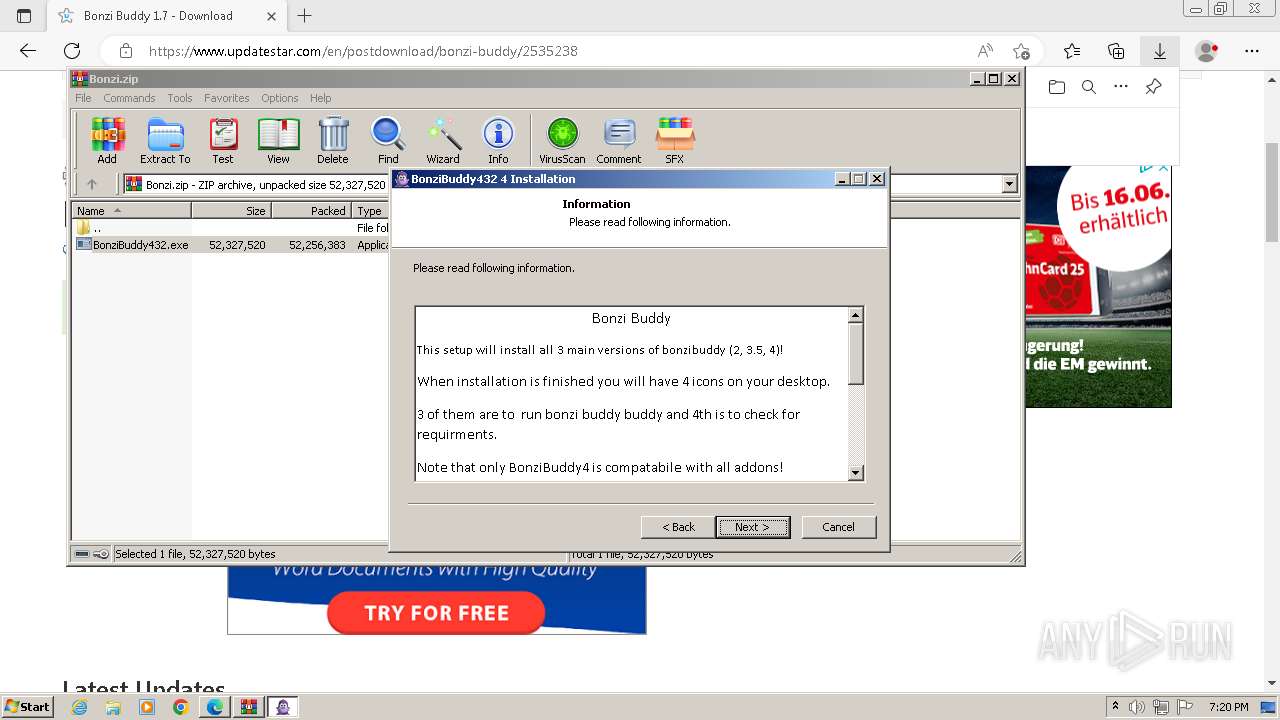The width and height of the screenshot is (1280, 720).
Task: Switch to Bonzi Buddy 1.7 Download tab
Action: click(167, 15)
